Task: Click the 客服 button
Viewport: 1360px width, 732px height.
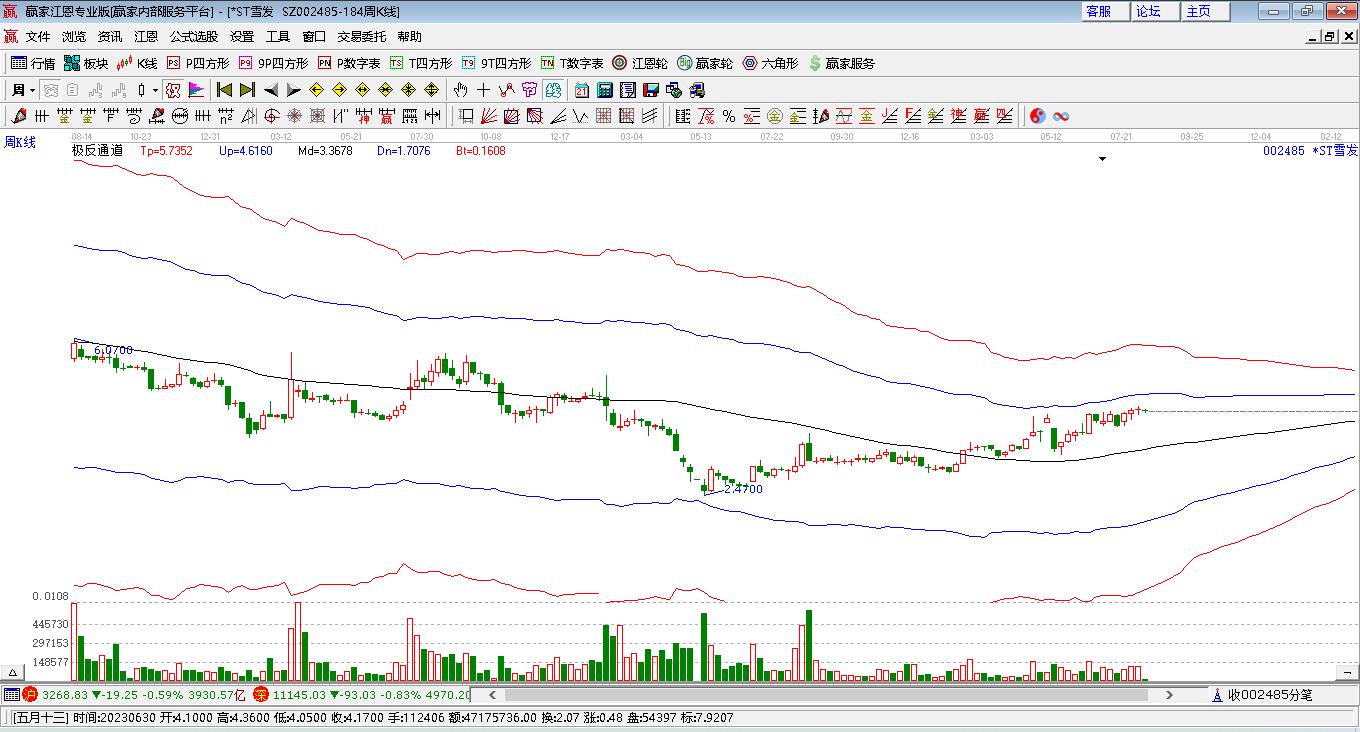Action: point(1098,11)
